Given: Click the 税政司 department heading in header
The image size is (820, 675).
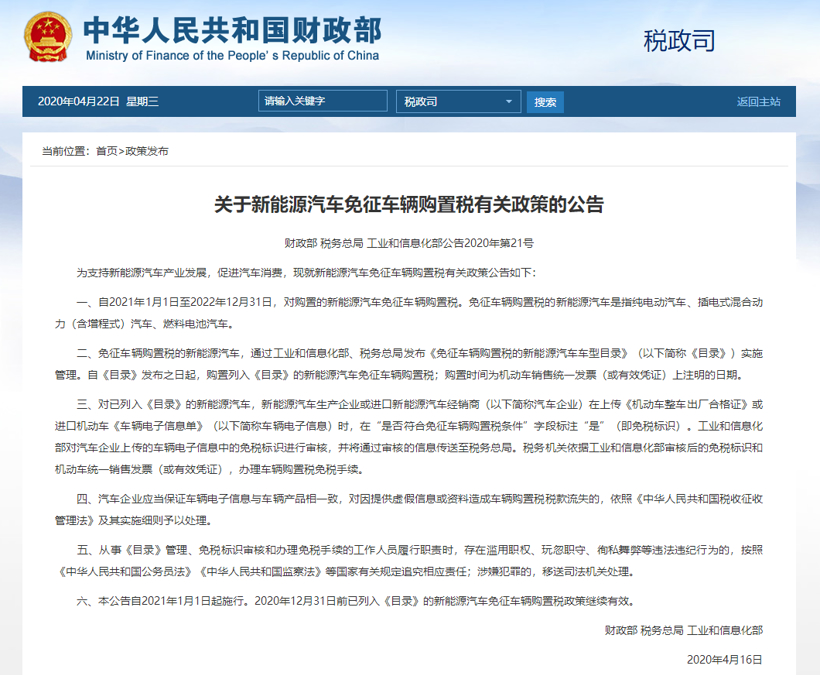Looking at the screenshot, I should [680, 40].
